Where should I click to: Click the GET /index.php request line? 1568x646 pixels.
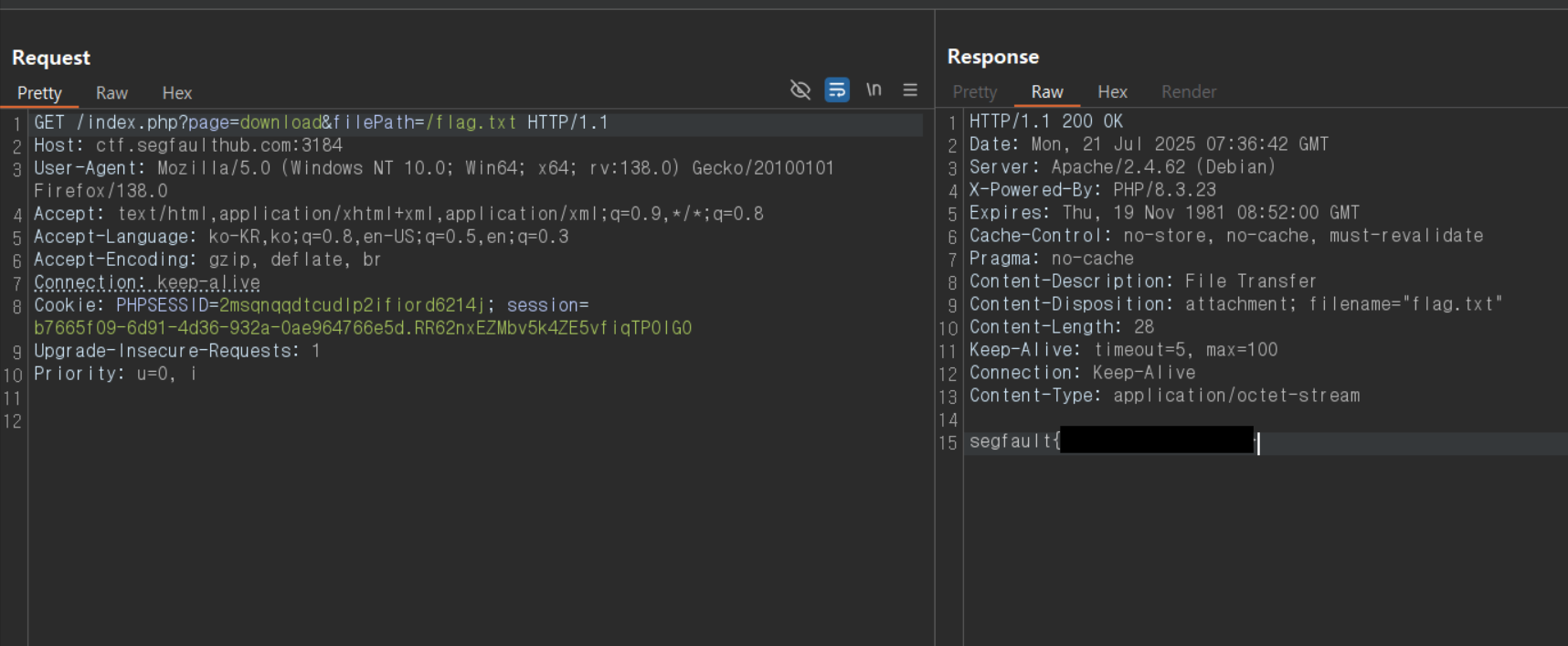pos(321,122)
